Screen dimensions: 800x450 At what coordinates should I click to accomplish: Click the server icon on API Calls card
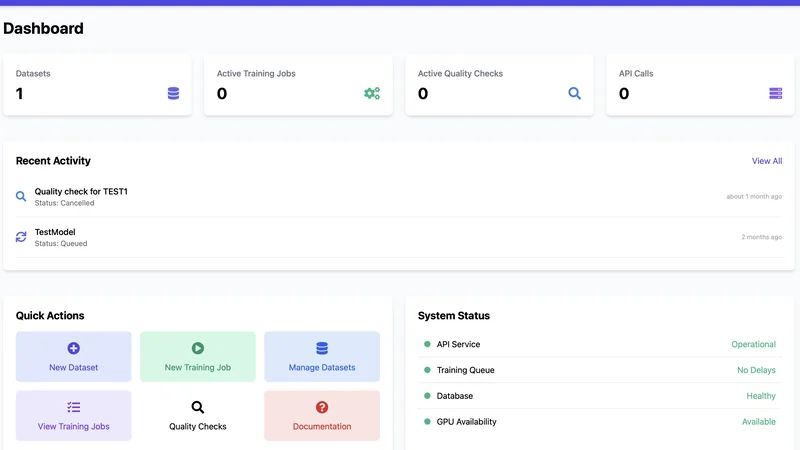[x=776, y=93]
